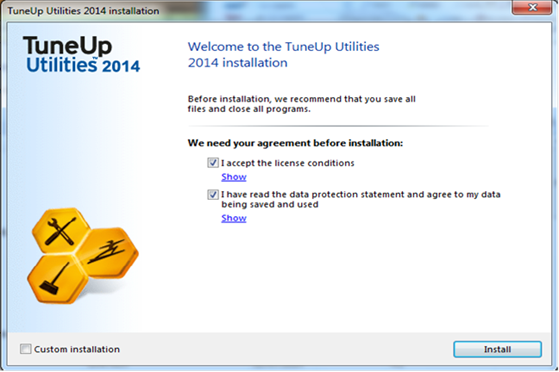
Task: Click 'Before installation, we recommend' text
Action: coord(302,104)
